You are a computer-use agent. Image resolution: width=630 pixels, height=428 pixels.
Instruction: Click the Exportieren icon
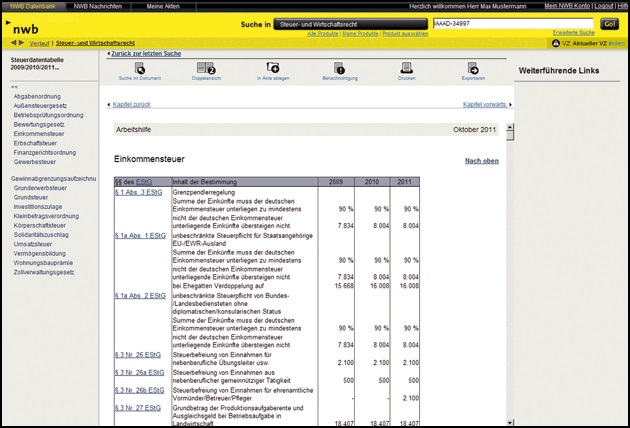coord(473,68)
